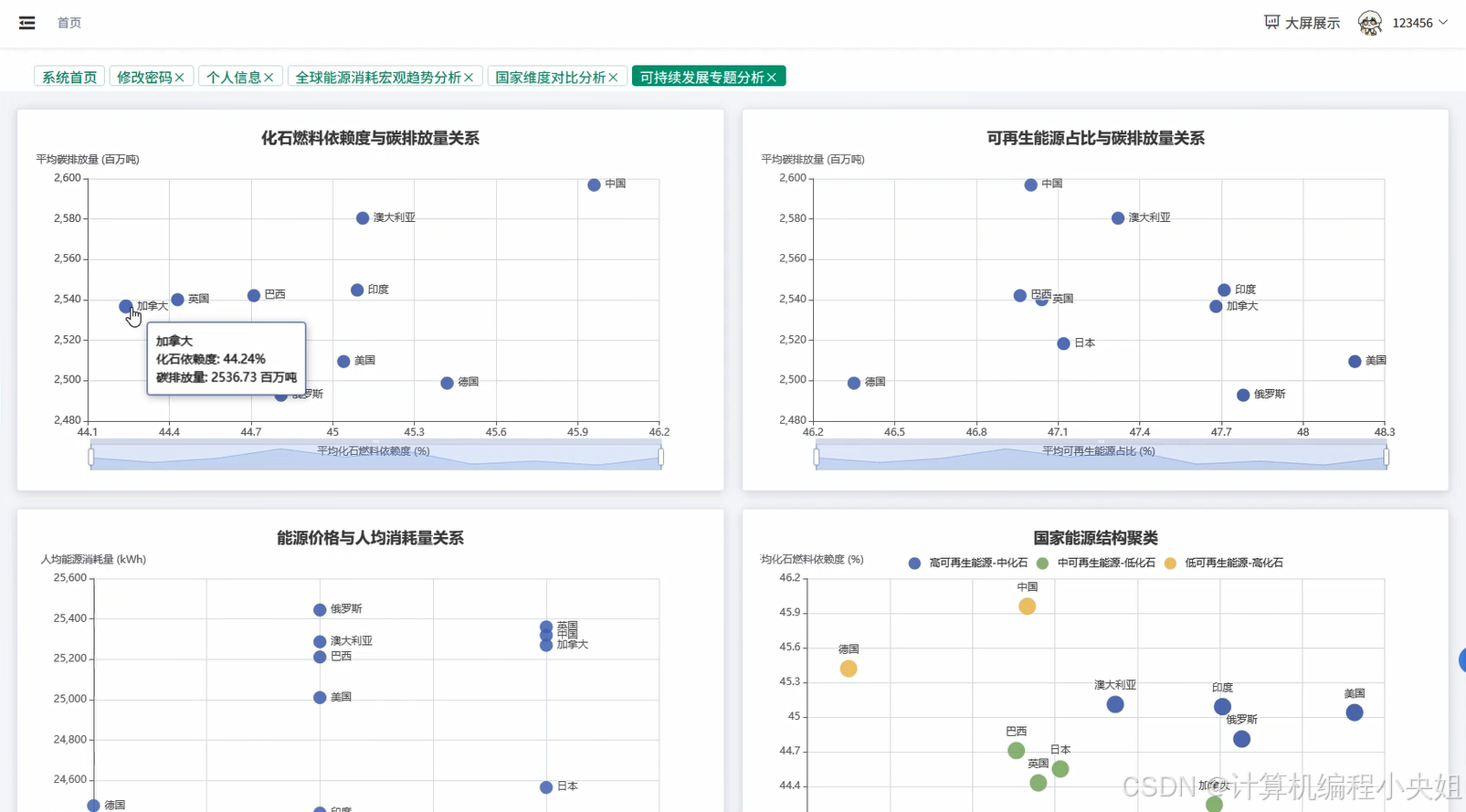Click 大屏展示 label
Image resolution: width=1466 pixels, height=812 pixels.
(1313, 23)
